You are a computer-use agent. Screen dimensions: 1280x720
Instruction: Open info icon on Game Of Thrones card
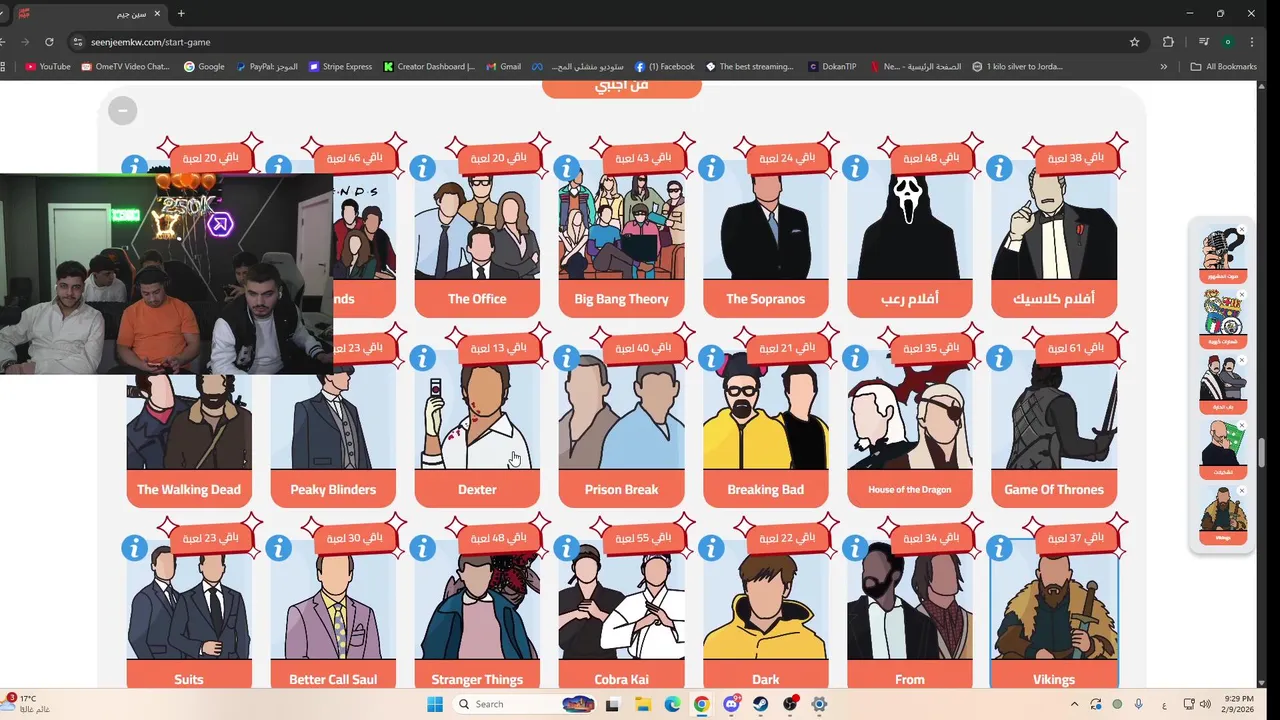pos(999,358)
